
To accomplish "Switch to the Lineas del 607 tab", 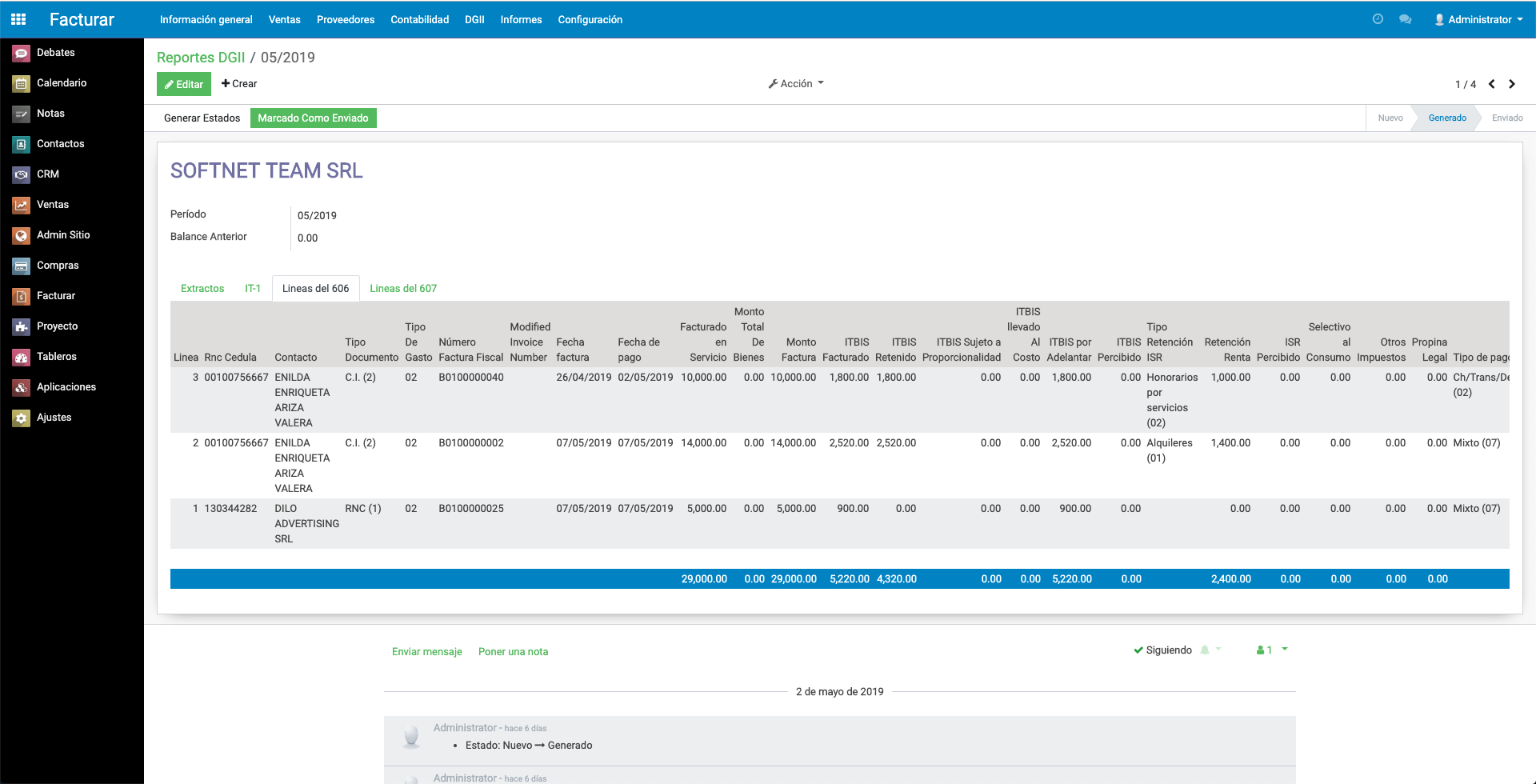I will click(403, 289).
